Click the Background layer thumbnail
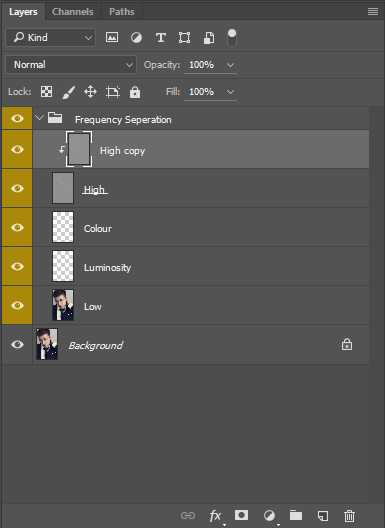This screenshot has height=528, width=385. [47, 344]
